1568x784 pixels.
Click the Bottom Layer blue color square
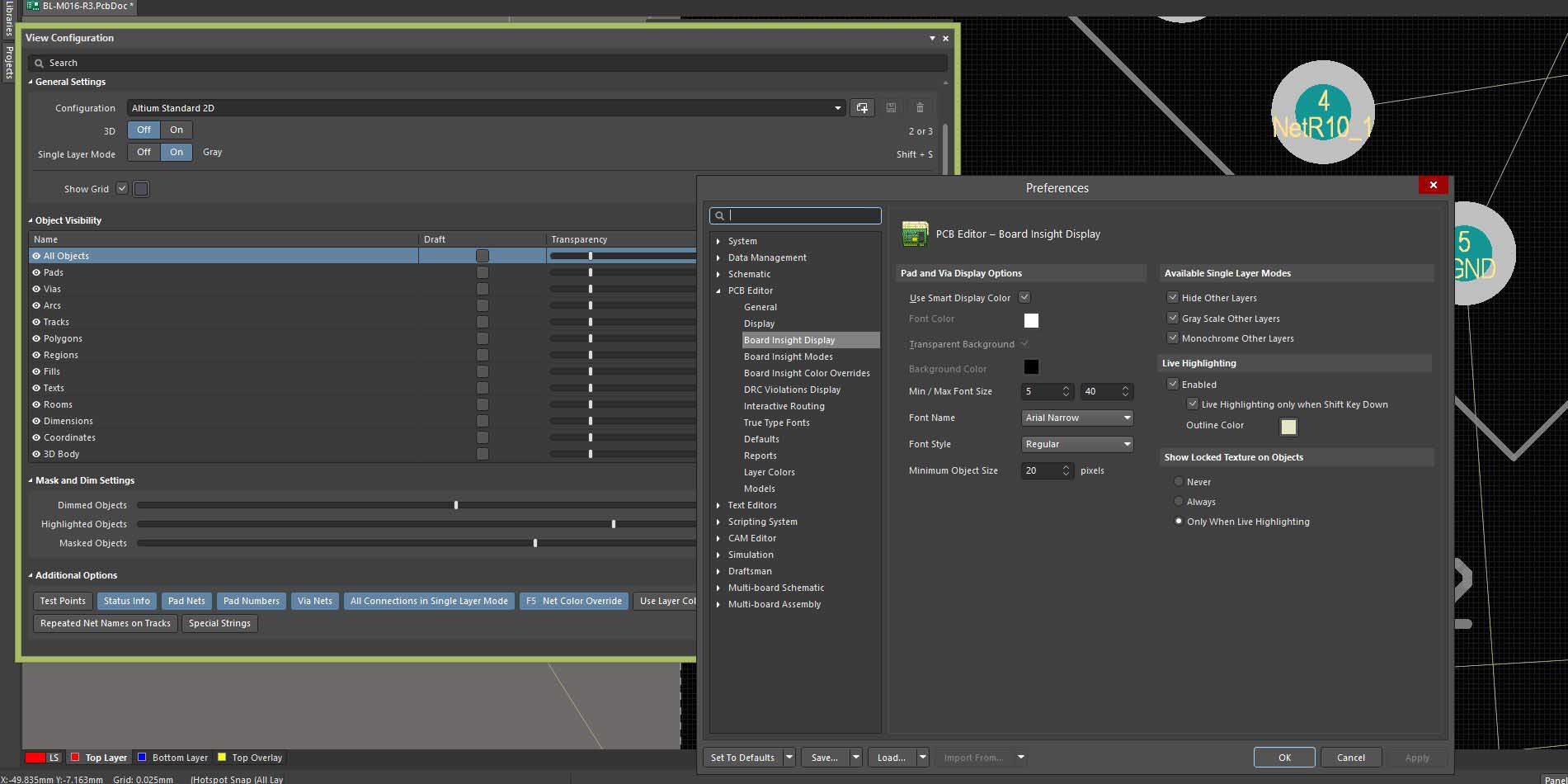click(x=142, y=757)
